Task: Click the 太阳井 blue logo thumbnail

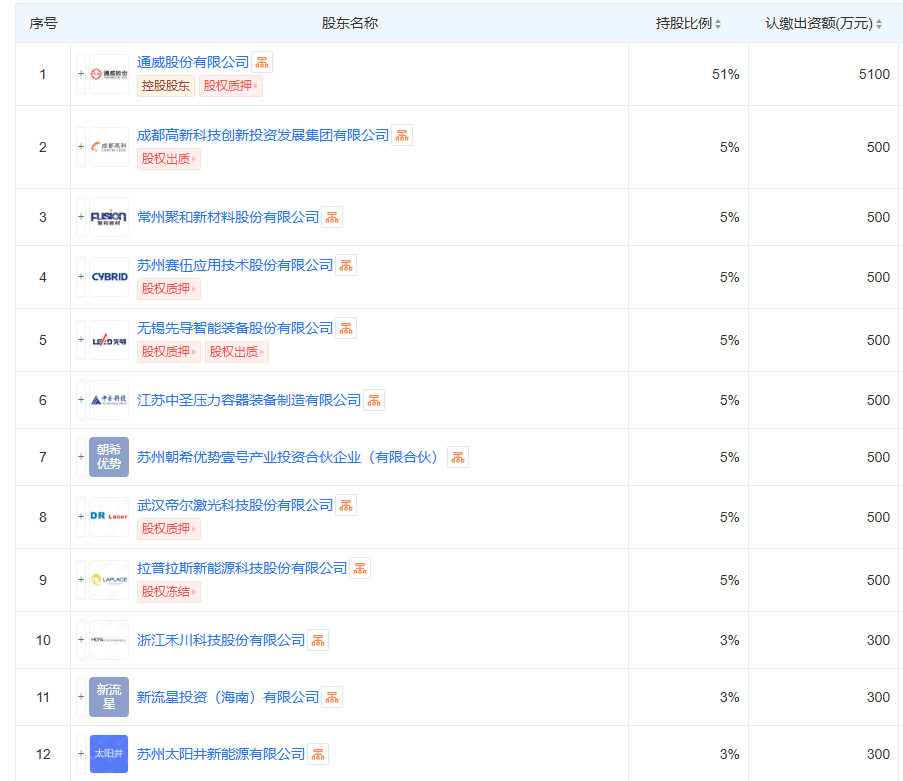Action: coord(109,754)
